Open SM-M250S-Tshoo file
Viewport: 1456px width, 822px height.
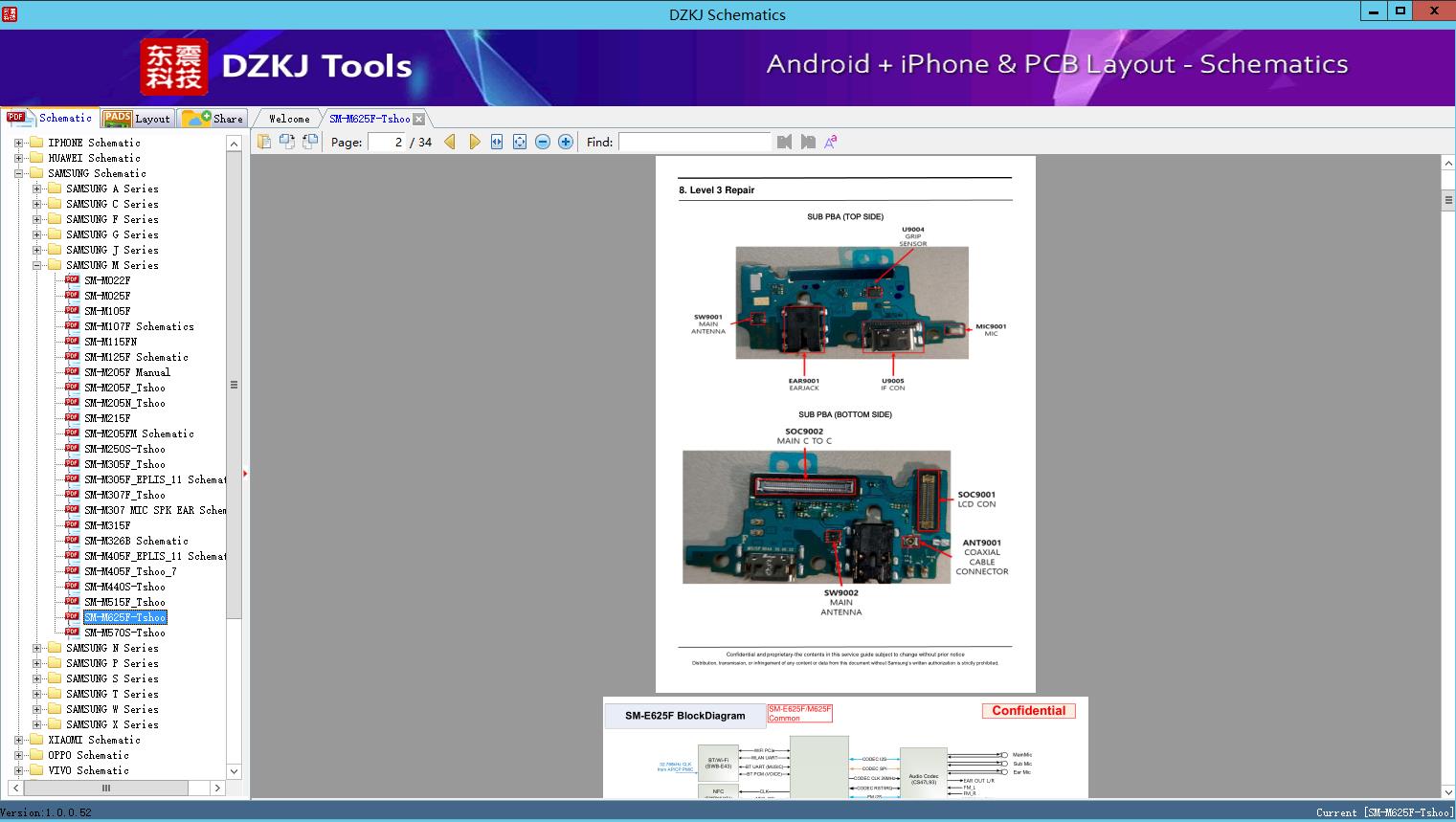click(124, 449)
